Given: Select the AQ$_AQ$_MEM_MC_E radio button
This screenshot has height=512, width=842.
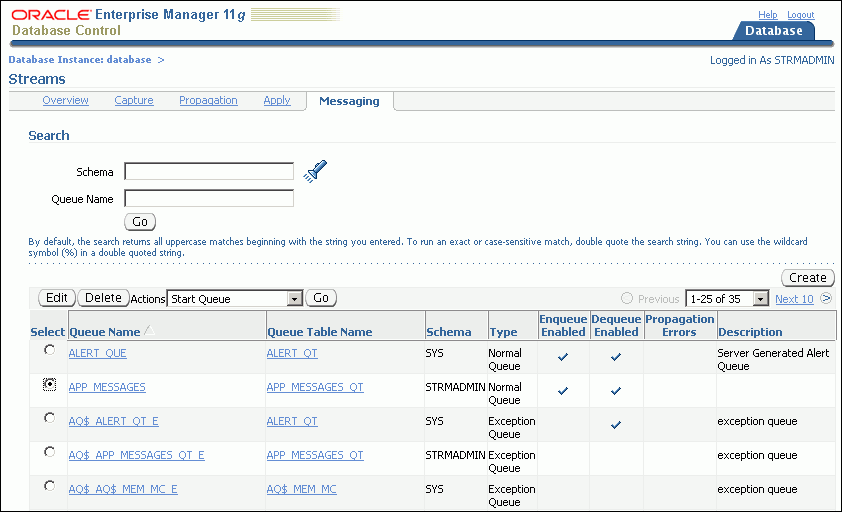Looking at the screenshot, I should point(49,486).
